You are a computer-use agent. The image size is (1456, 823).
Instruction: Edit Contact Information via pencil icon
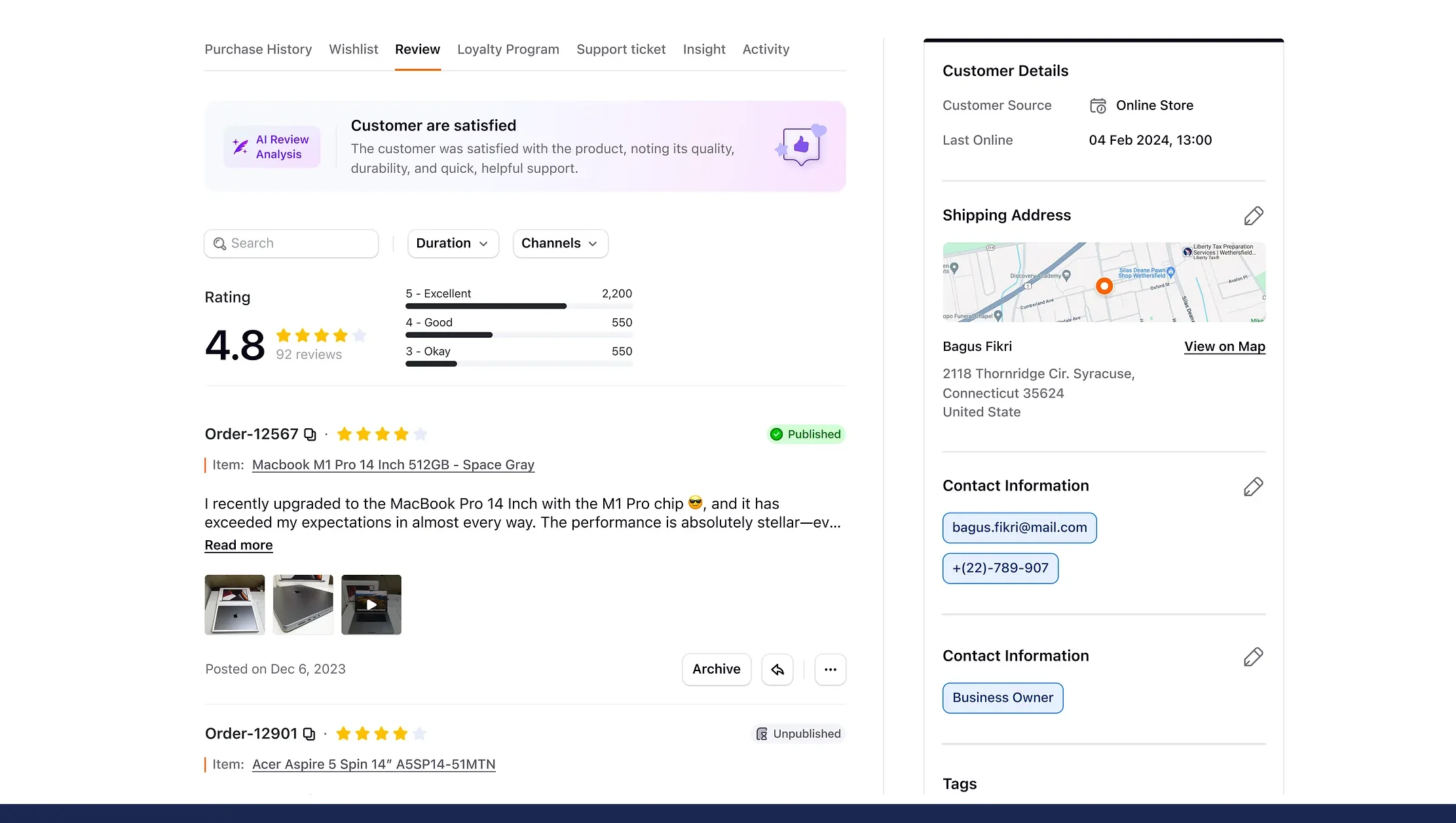(1253, 486)
